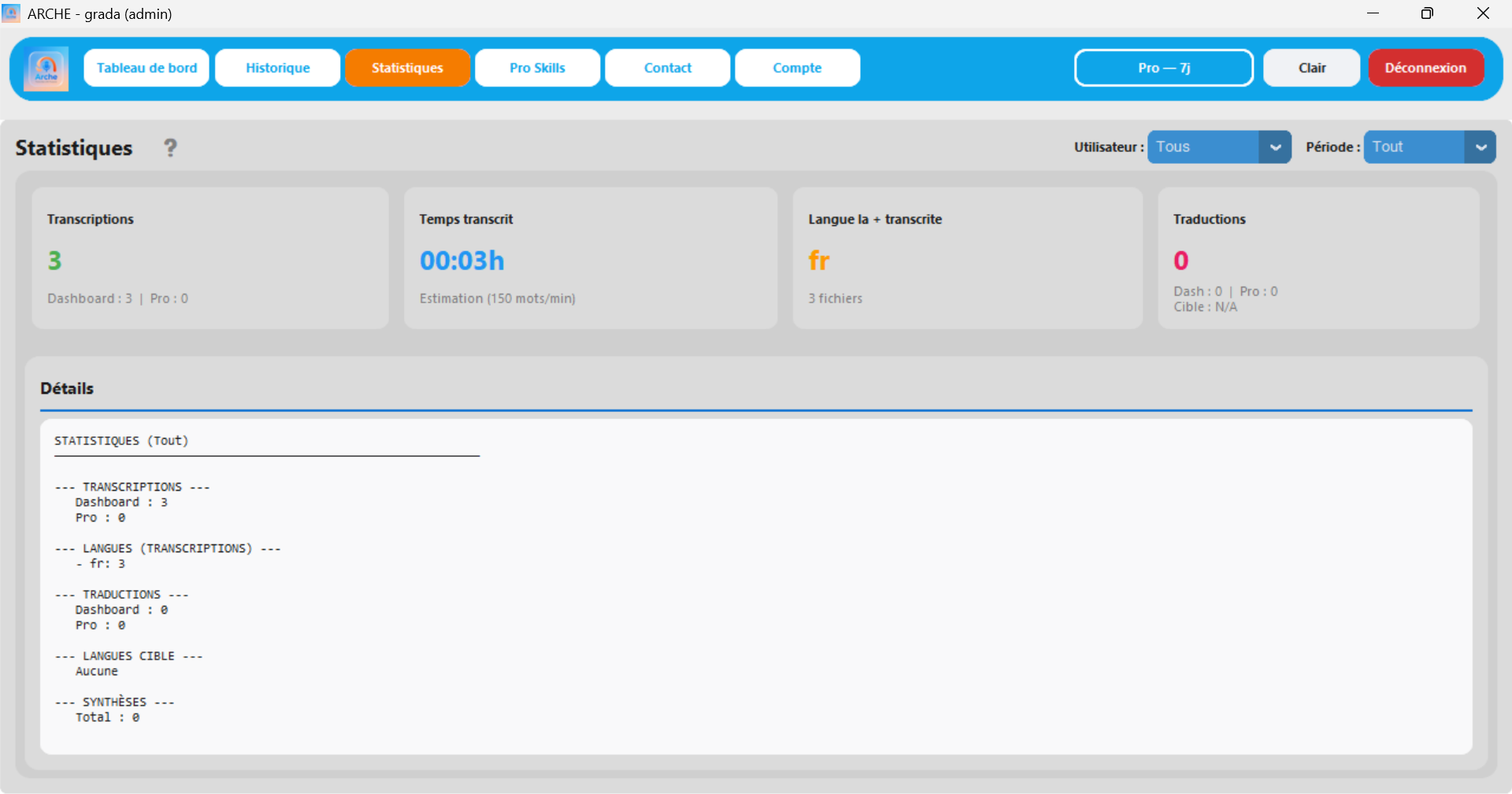Click the Langue la + transcrite card title
1512x794 pixels.
coord(875,219)
